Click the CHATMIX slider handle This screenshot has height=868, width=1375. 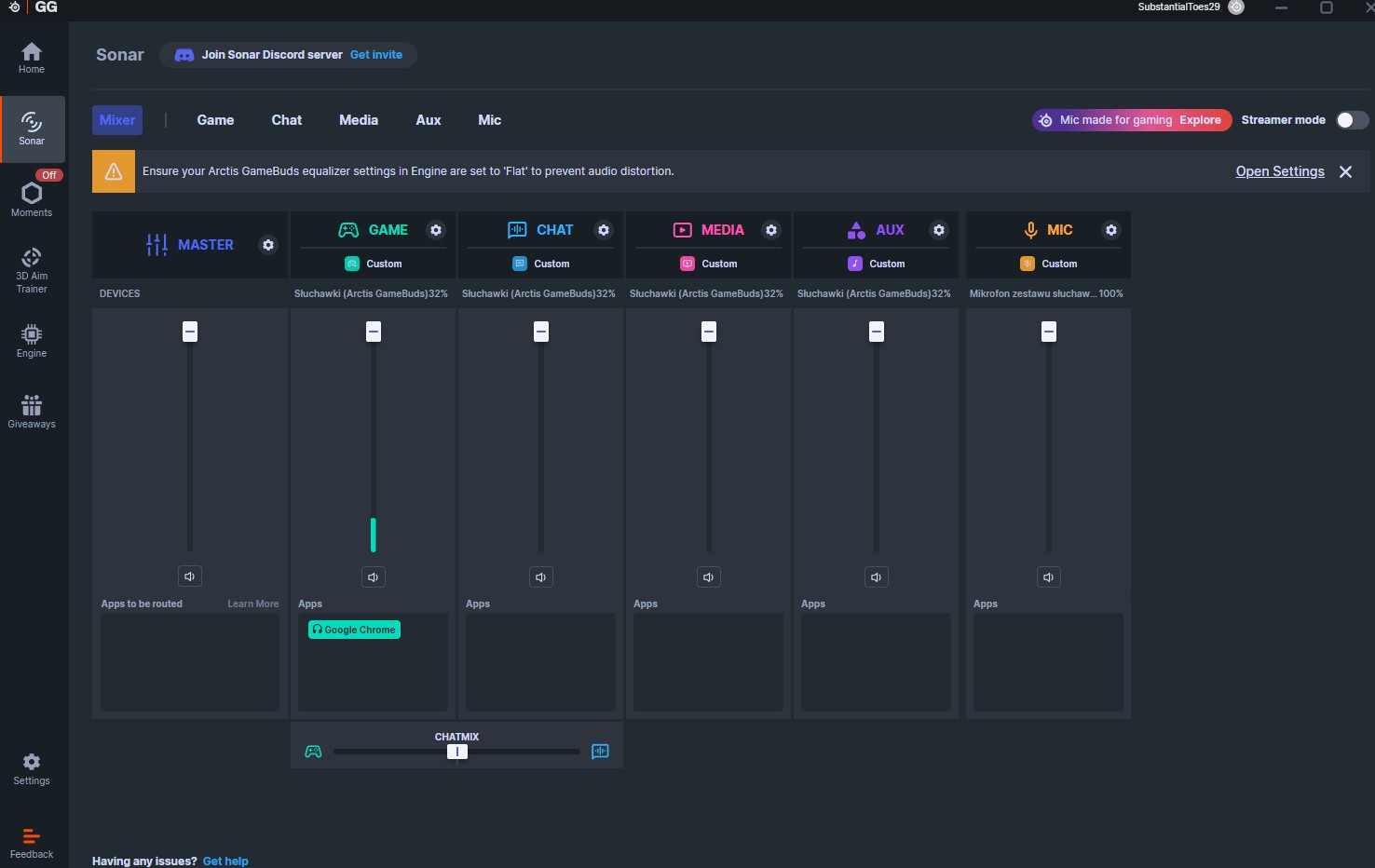[457, 752]
